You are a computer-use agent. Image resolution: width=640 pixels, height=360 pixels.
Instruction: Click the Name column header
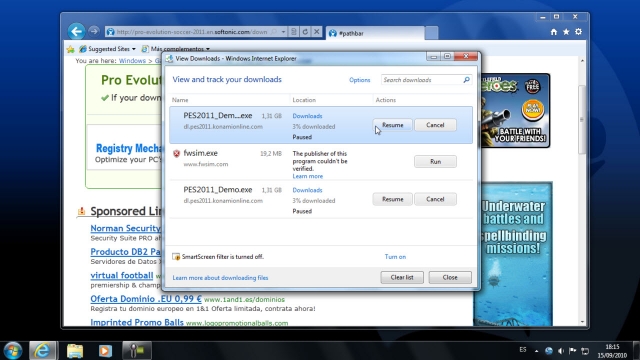tap(180, 100)
